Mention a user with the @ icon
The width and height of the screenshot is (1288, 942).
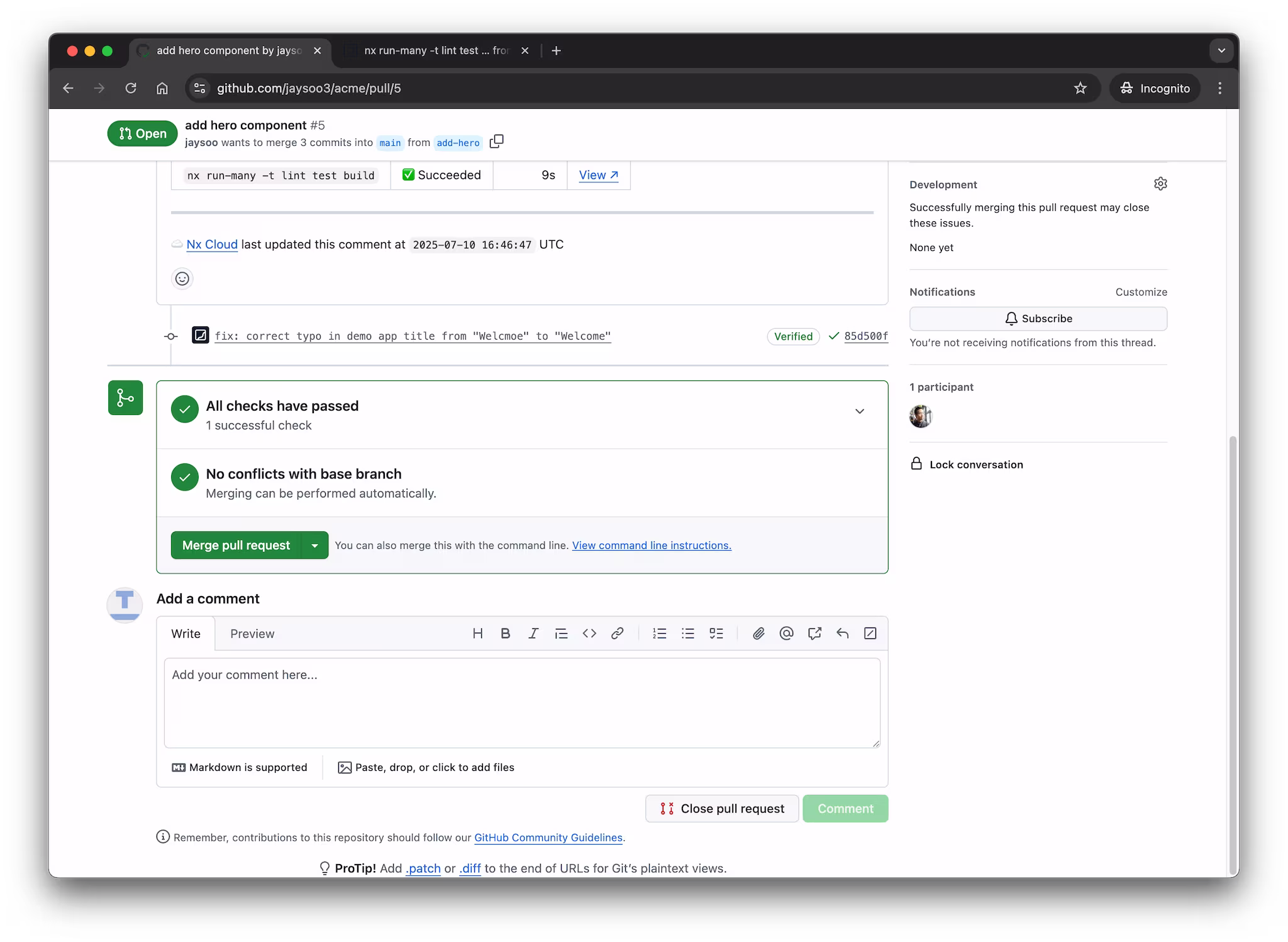786,633
